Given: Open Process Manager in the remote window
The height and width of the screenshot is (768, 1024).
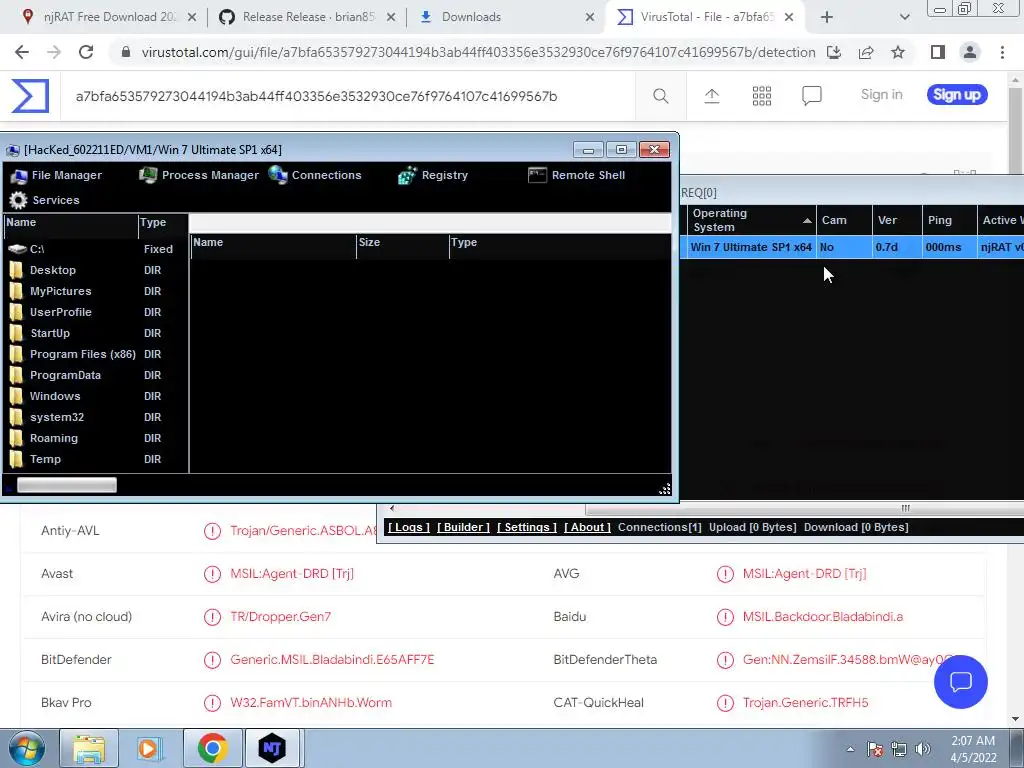Looking at the screenshot, I should point(199,175).
